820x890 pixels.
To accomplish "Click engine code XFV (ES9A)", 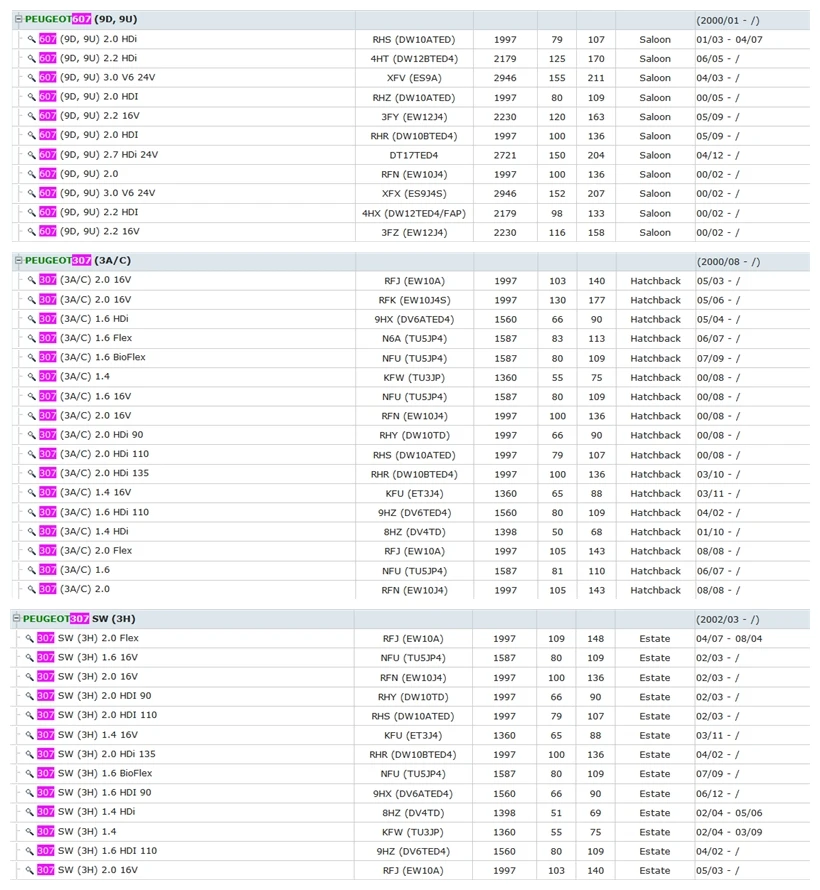I will tap(414, 78).
